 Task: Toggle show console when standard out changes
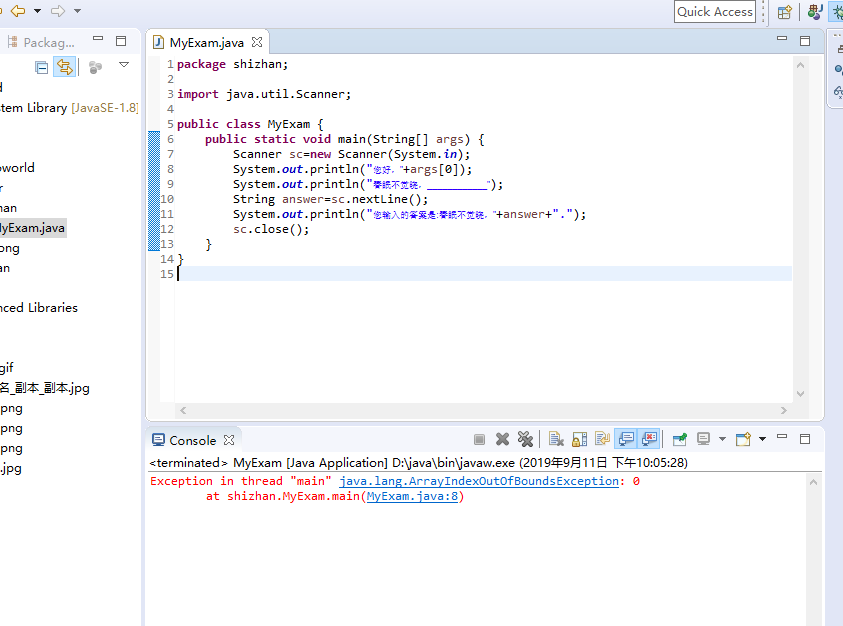(626, 439)
